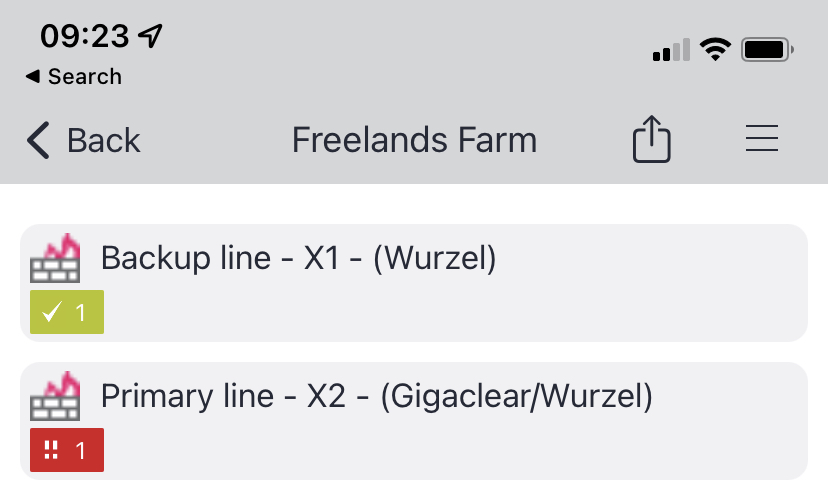The height and width of the screenshot is (491, 828).
Task: Click the count number in red badge
Action: pos(82,450)
